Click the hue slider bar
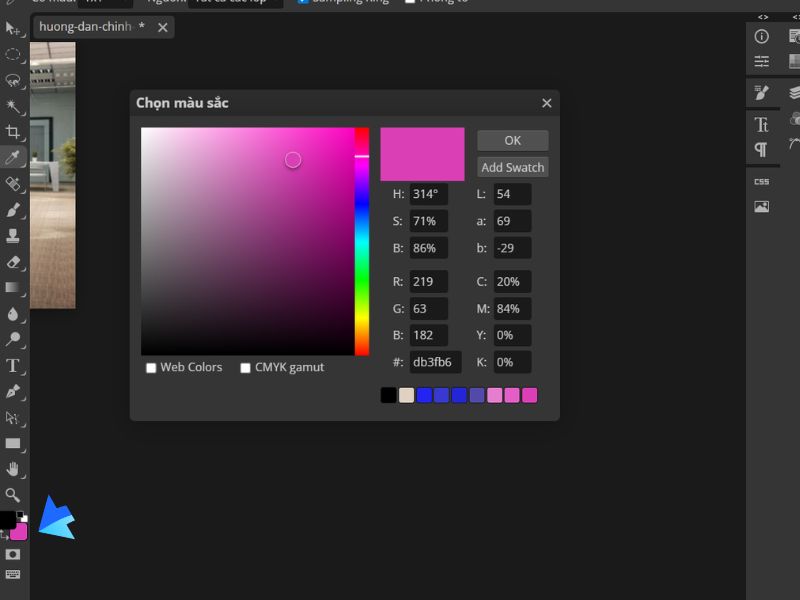The image size is (800, 600). click(362, 241)
